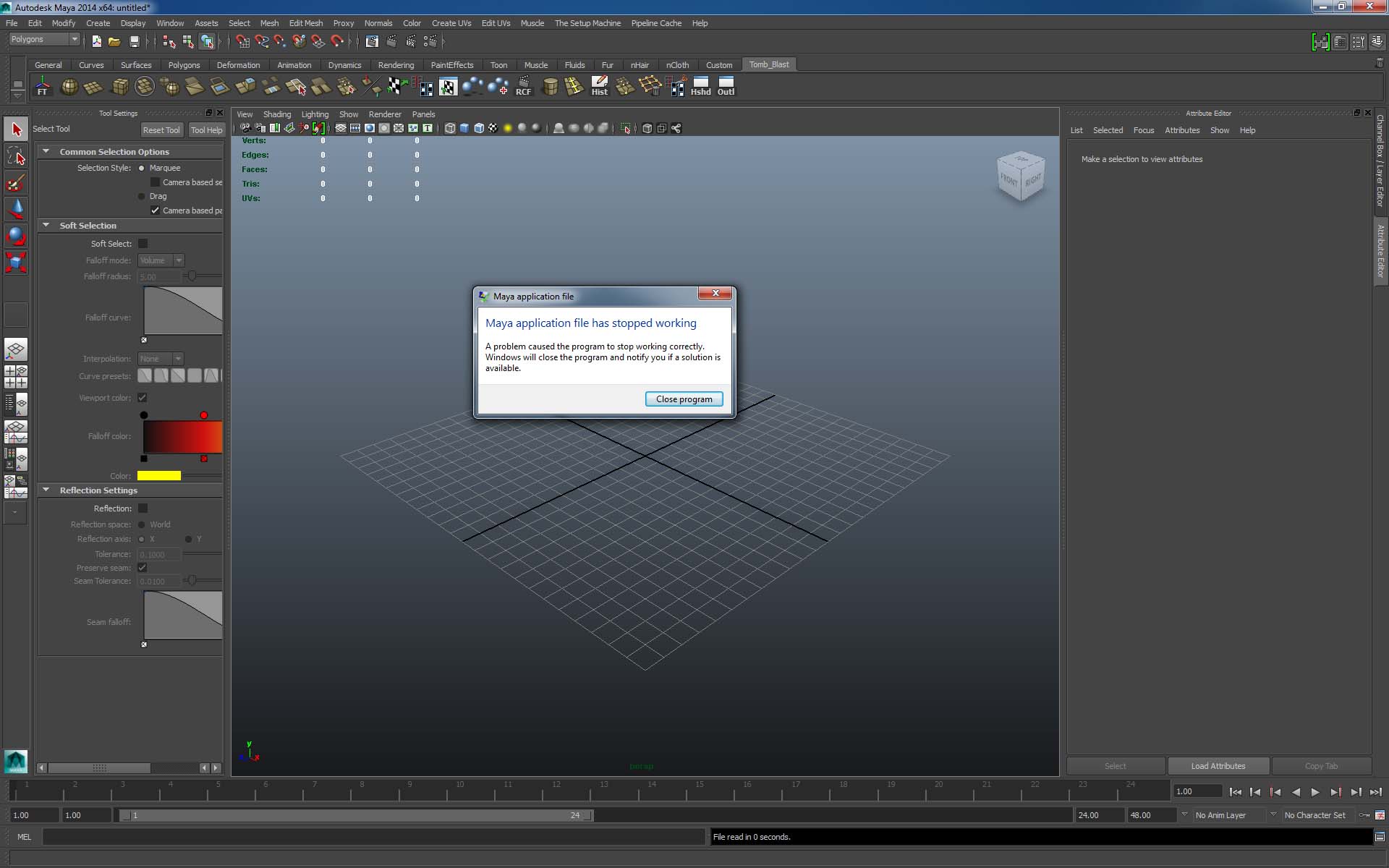Collapse the Reflection Settings section

point(46,490)
